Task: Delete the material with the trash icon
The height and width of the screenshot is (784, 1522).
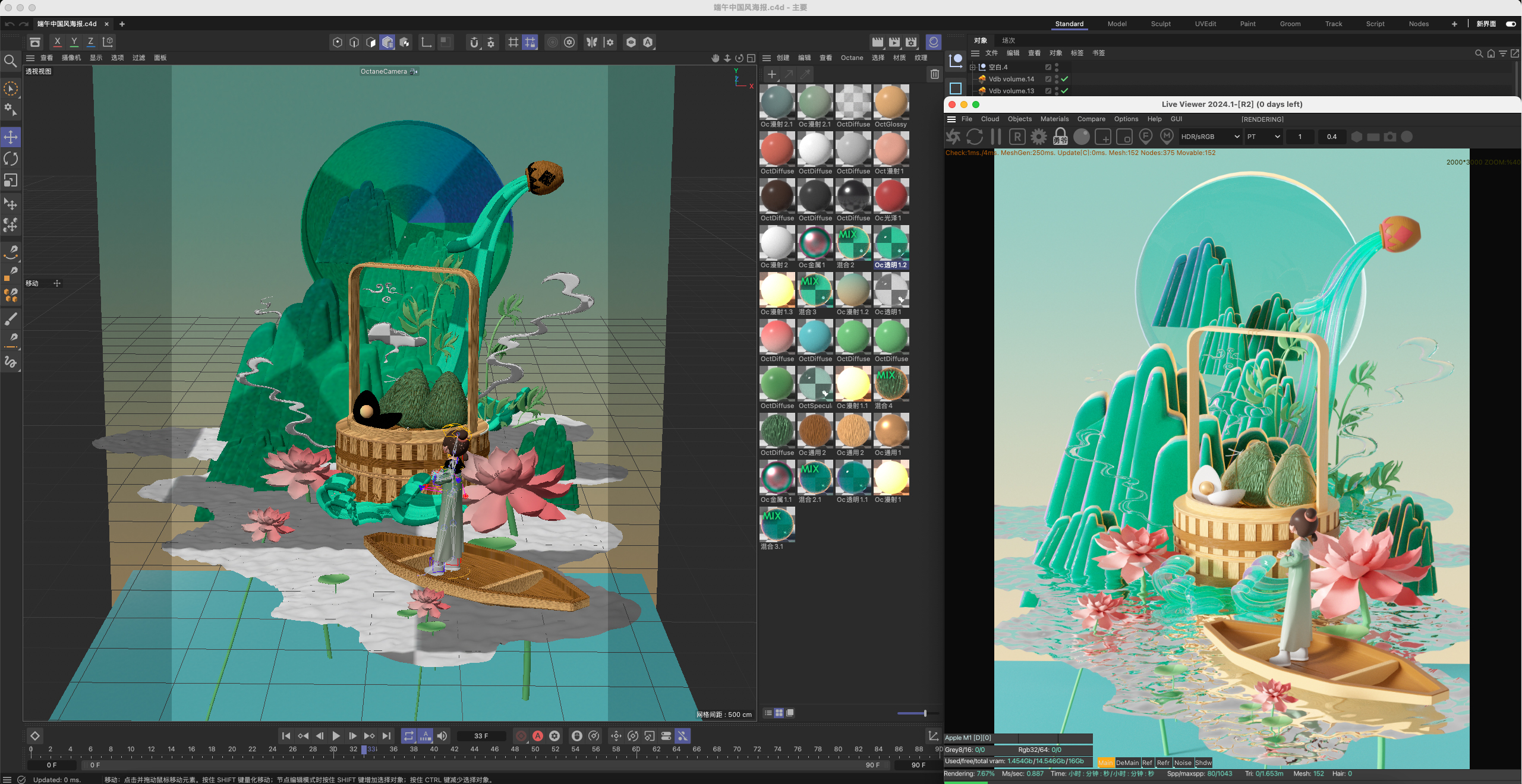Action: coord(934,74)
